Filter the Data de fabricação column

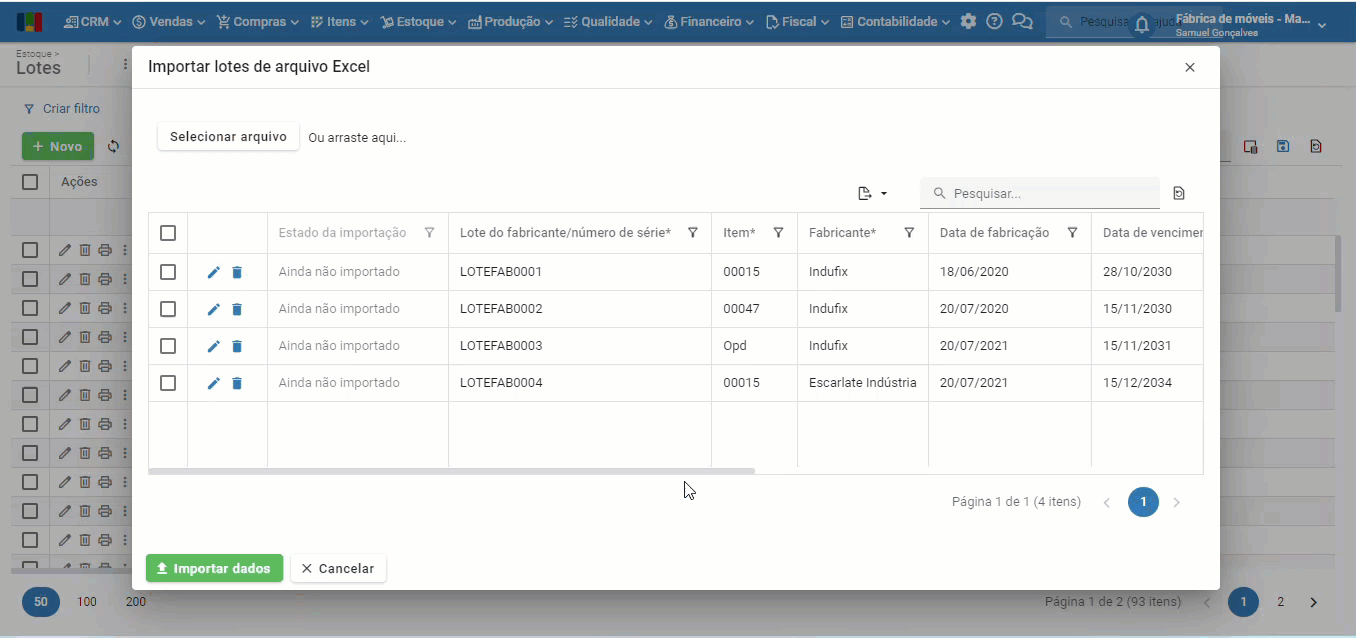pos(1072,233)
